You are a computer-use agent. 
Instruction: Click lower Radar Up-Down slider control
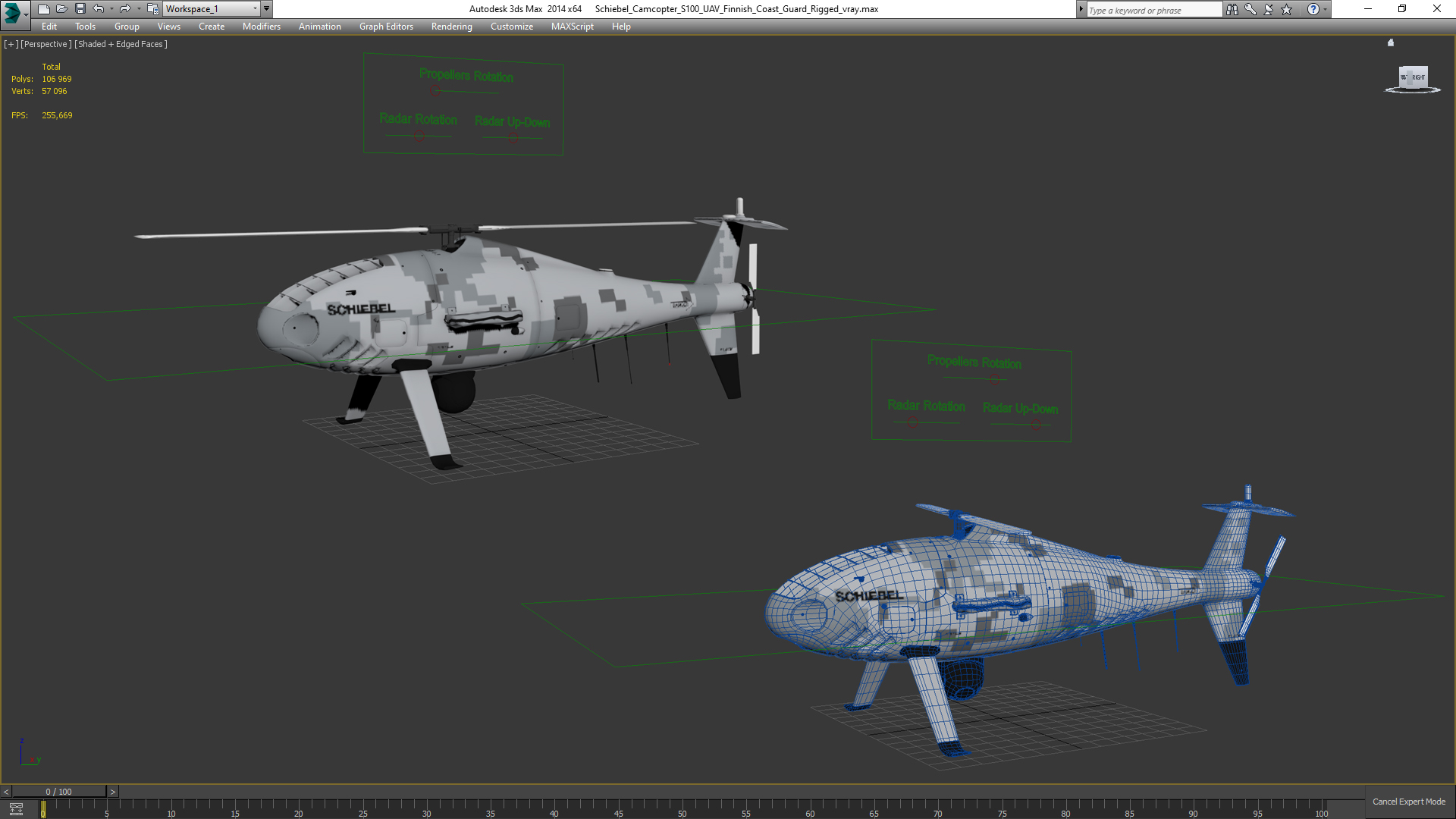point(1035,425)
